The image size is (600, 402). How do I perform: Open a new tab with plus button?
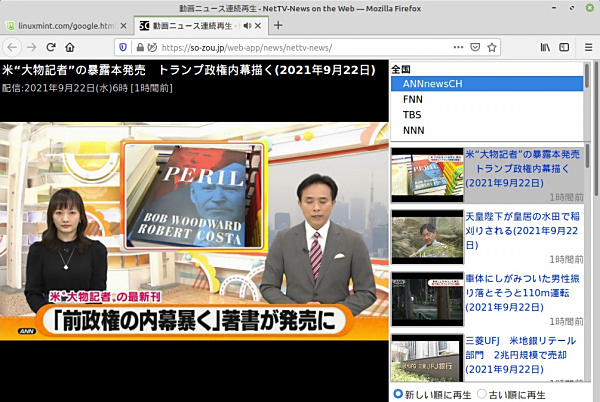point(278,25)
